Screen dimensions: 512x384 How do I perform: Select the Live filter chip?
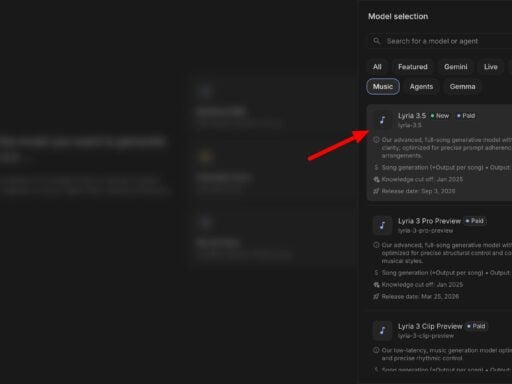coord(491,67)
